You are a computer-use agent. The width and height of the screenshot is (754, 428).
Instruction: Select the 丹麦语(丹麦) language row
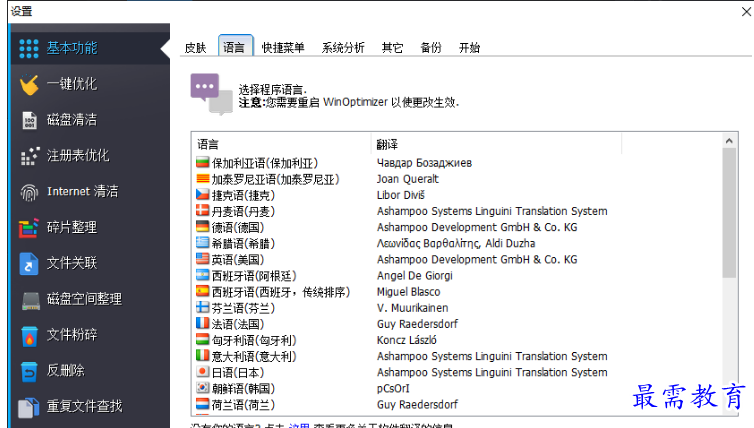[x=457, y=211]
